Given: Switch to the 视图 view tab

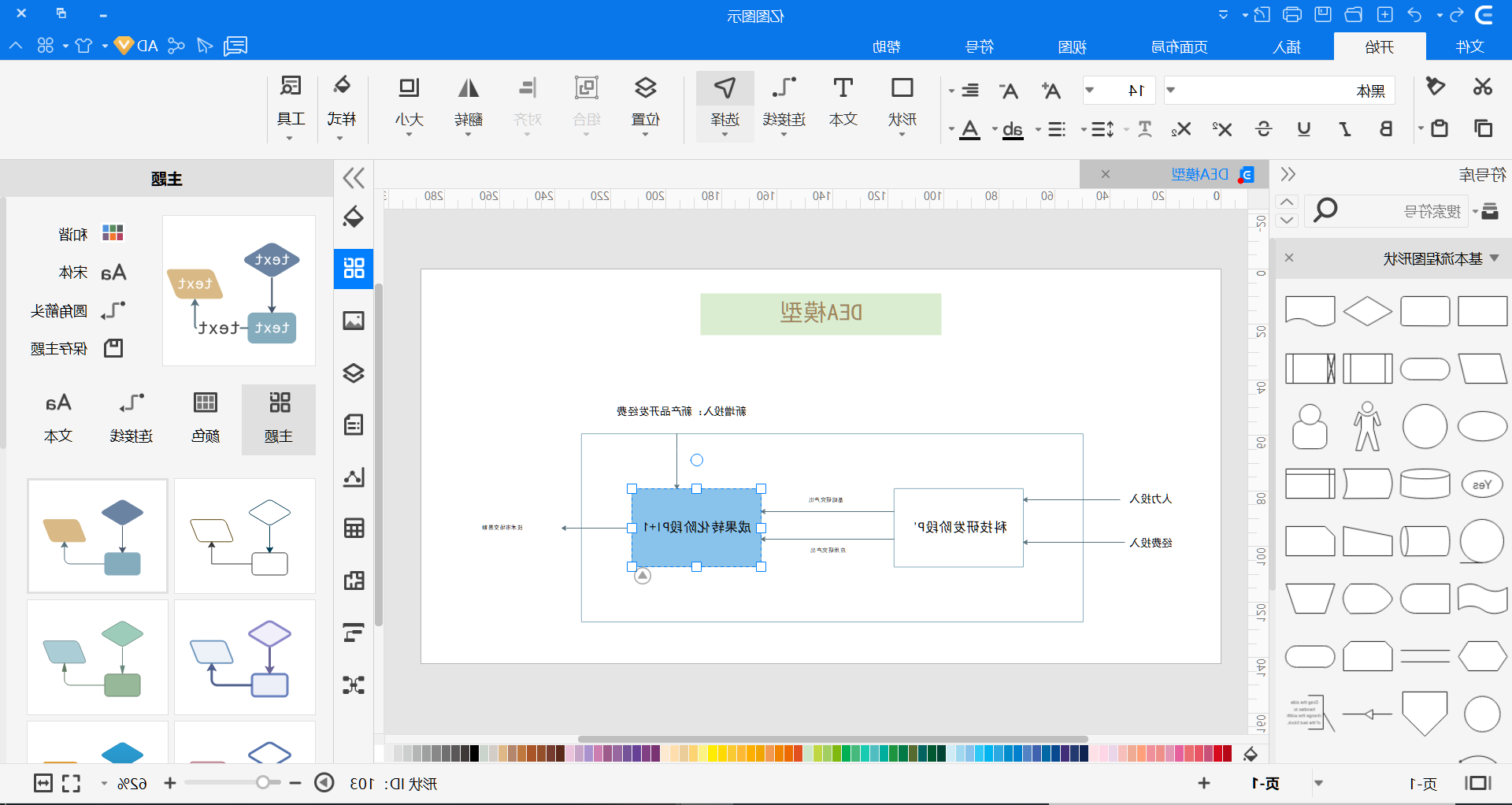Looking at the screenshot, I should (x=1072, y=46).
